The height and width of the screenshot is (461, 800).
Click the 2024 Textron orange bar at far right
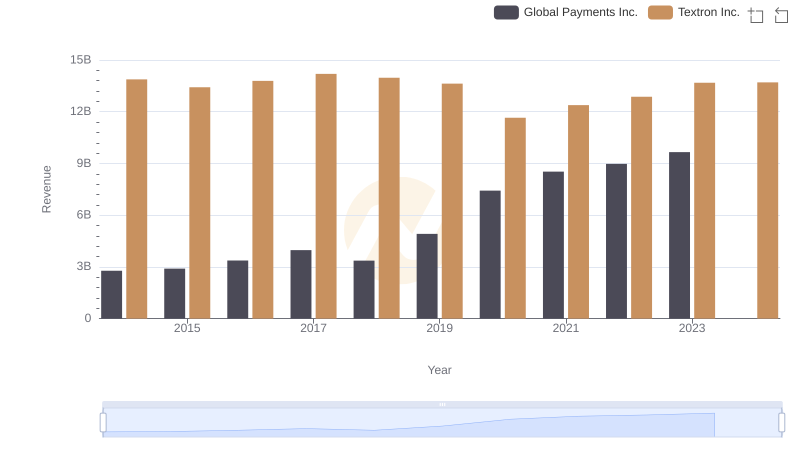[x=768, y=200]
